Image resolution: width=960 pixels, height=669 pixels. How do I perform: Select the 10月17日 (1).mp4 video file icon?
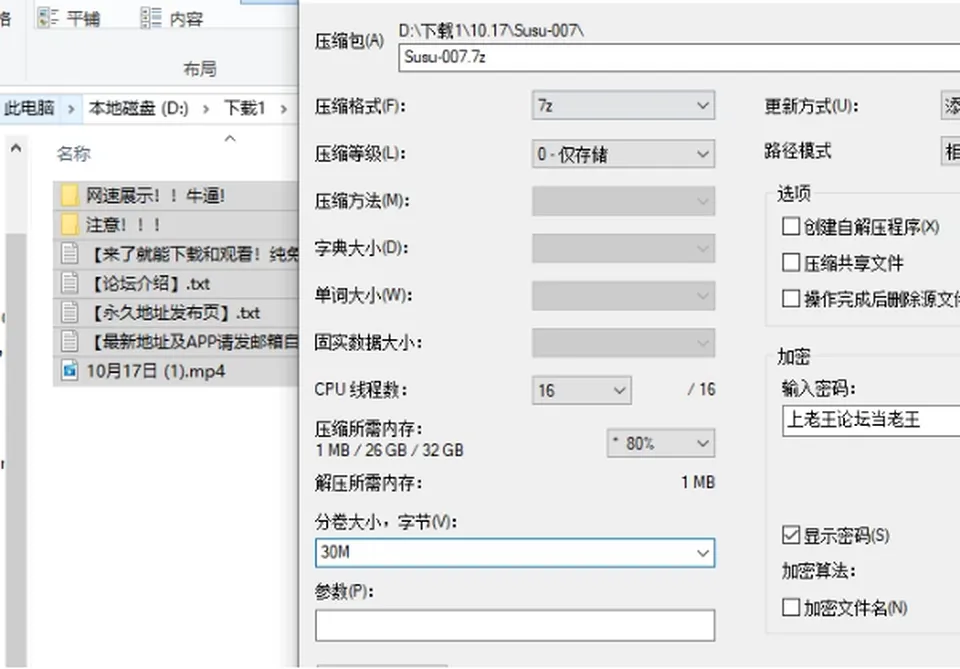click(70, 371)
